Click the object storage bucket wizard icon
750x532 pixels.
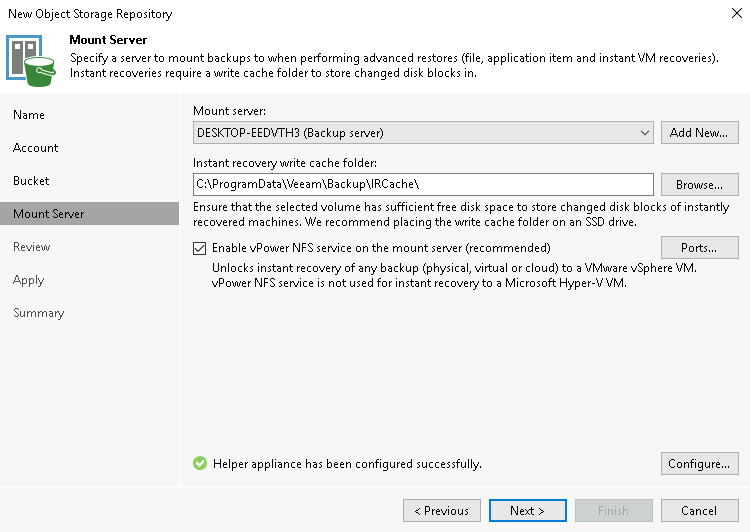(x=31, y=61)
